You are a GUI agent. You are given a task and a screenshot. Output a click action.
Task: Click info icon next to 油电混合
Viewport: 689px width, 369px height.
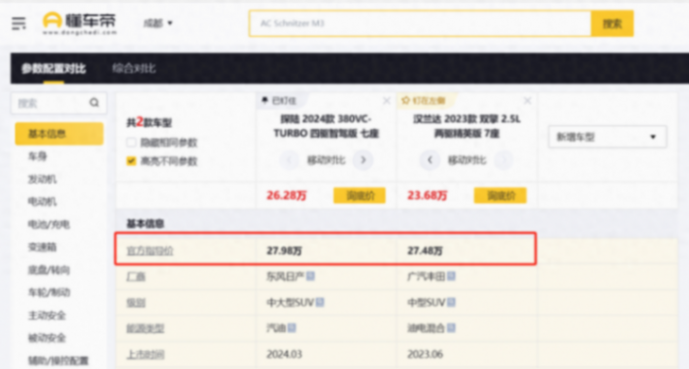(x=451, y=328)
